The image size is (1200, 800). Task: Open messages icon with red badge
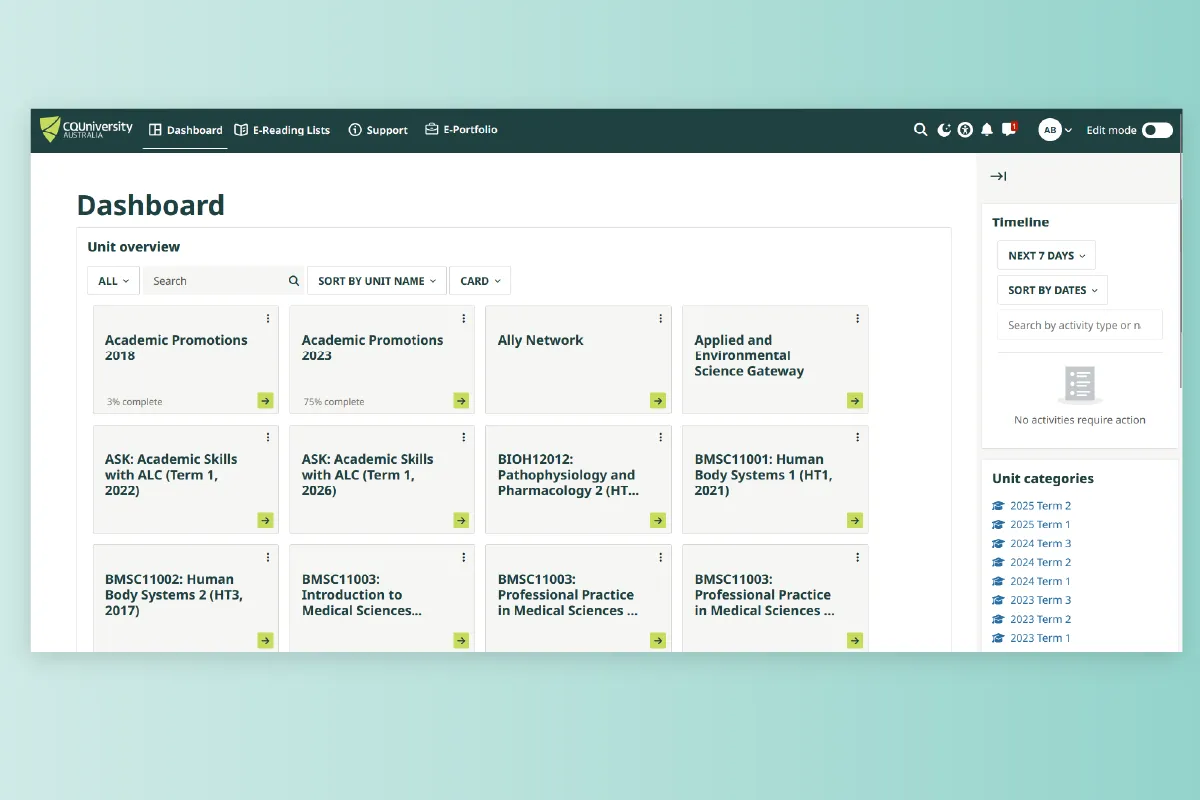(x=1010, y=129)
